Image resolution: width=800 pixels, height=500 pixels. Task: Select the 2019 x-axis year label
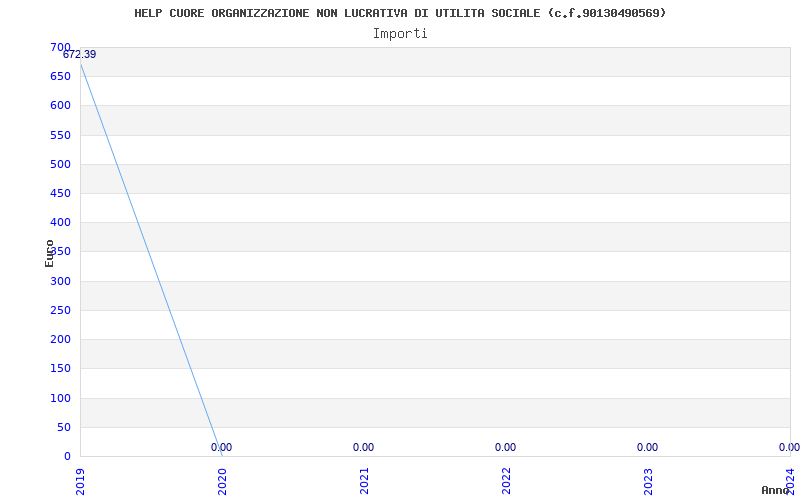[80, 482]
